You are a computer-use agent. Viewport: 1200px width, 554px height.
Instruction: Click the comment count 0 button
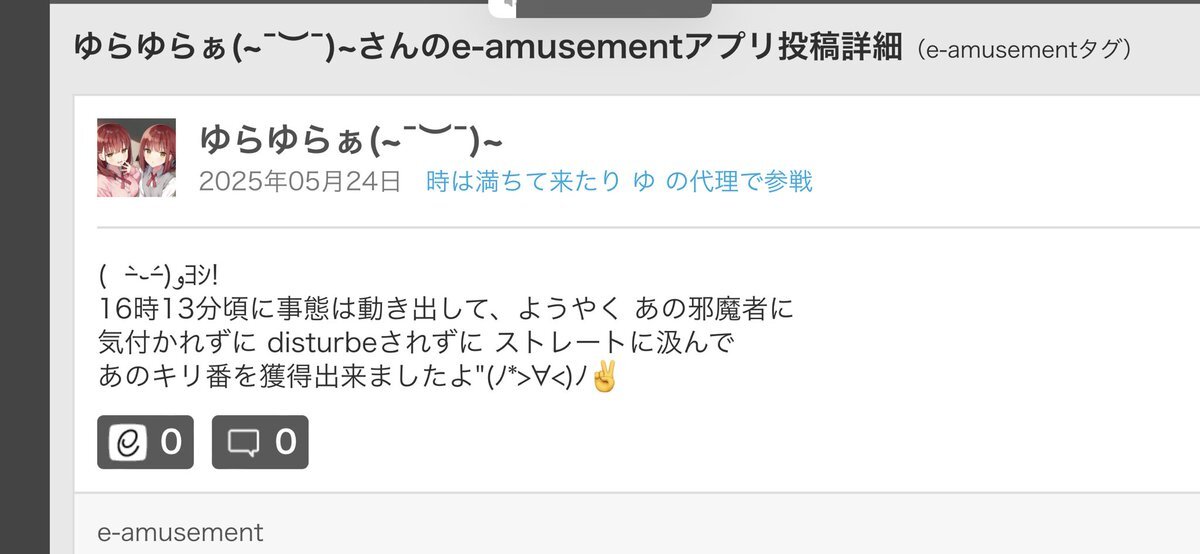pos(260,442)
